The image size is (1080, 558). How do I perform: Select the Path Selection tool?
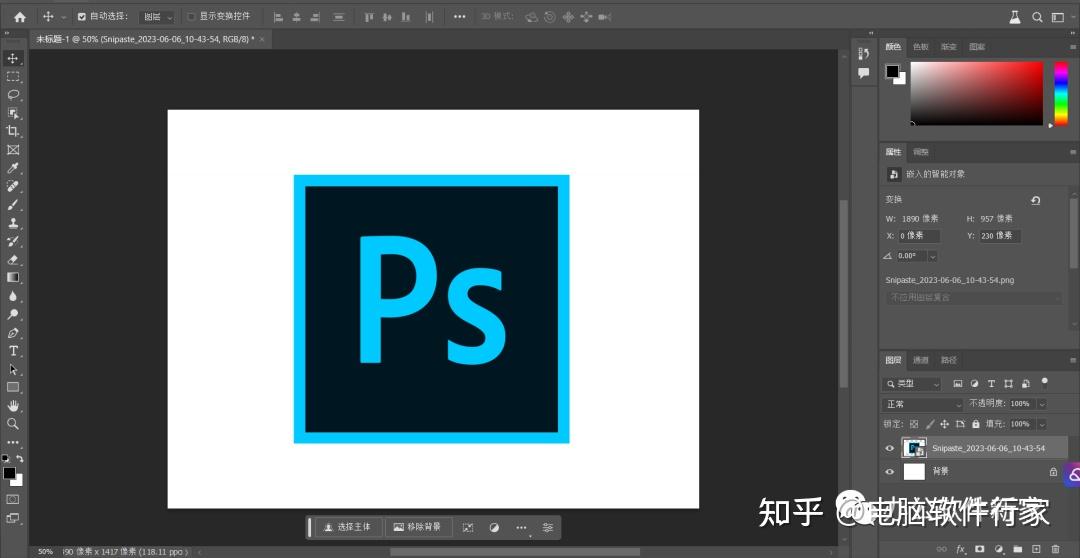[12, 369]
